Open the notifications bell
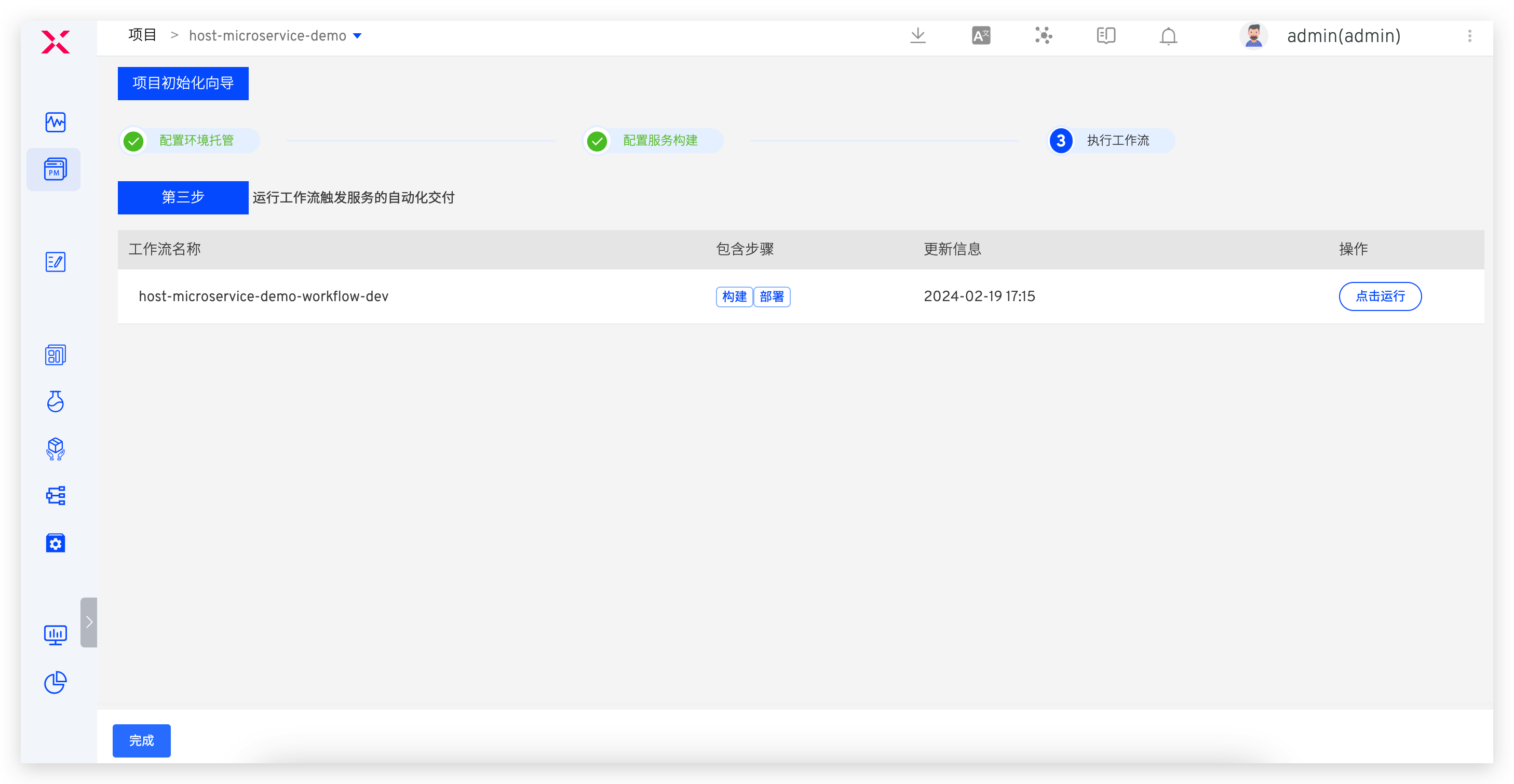The width and height of the screenshot is (1514, 784). [1168, 36]
